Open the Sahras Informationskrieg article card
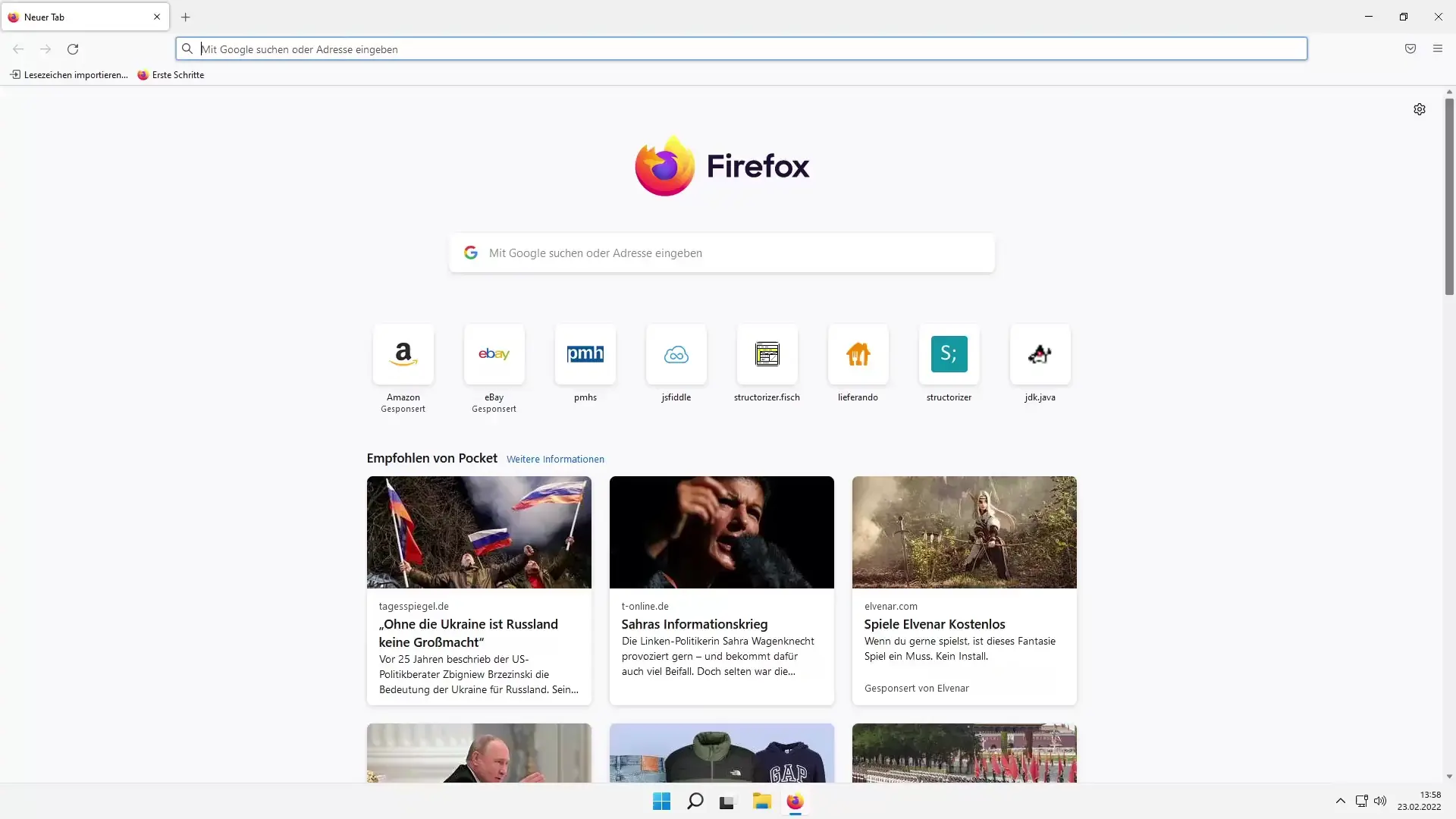The image size is (1456, 819). (721, 590)
